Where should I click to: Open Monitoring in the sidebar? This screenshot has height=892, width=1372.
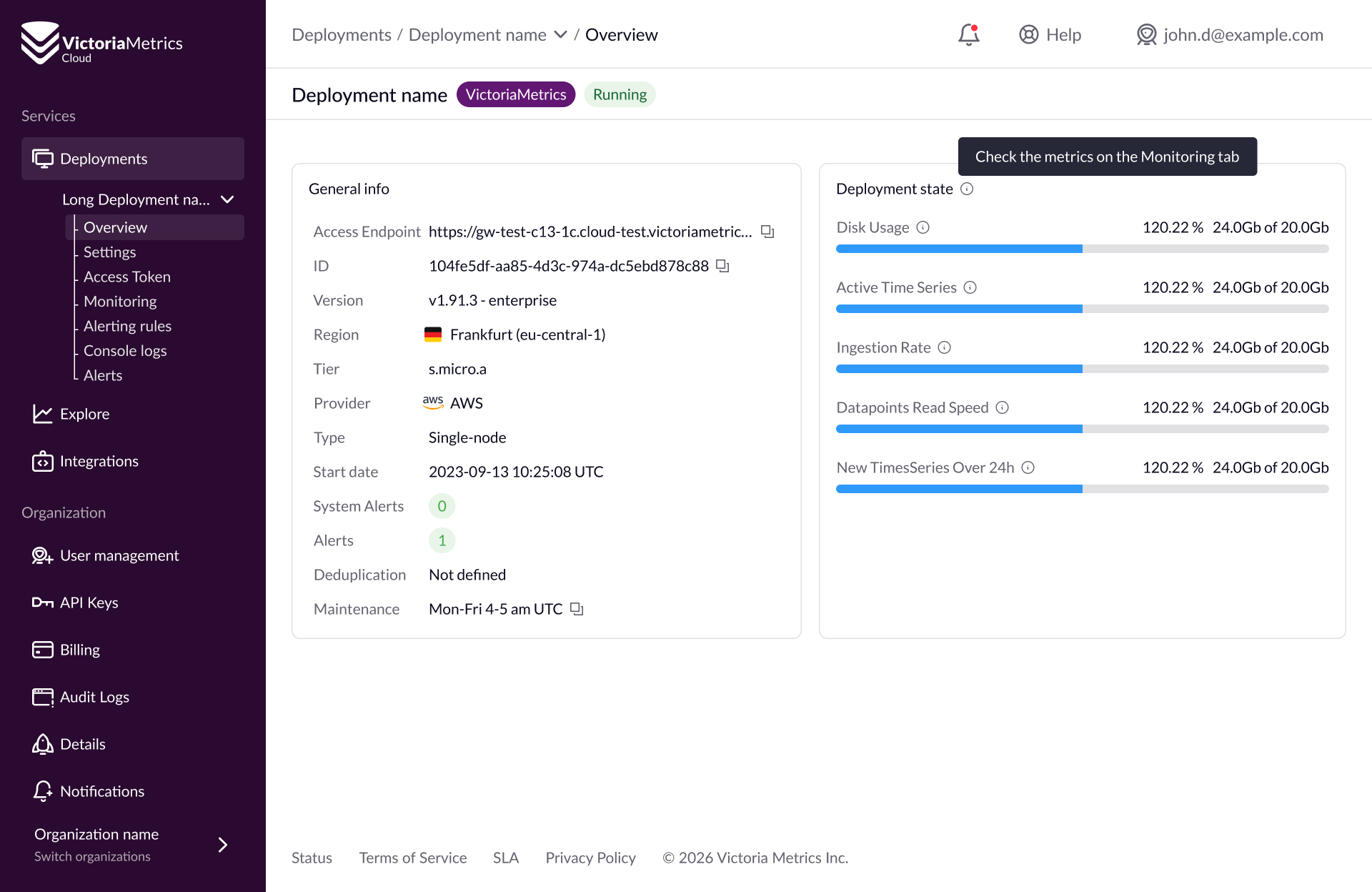click(120, 302)
